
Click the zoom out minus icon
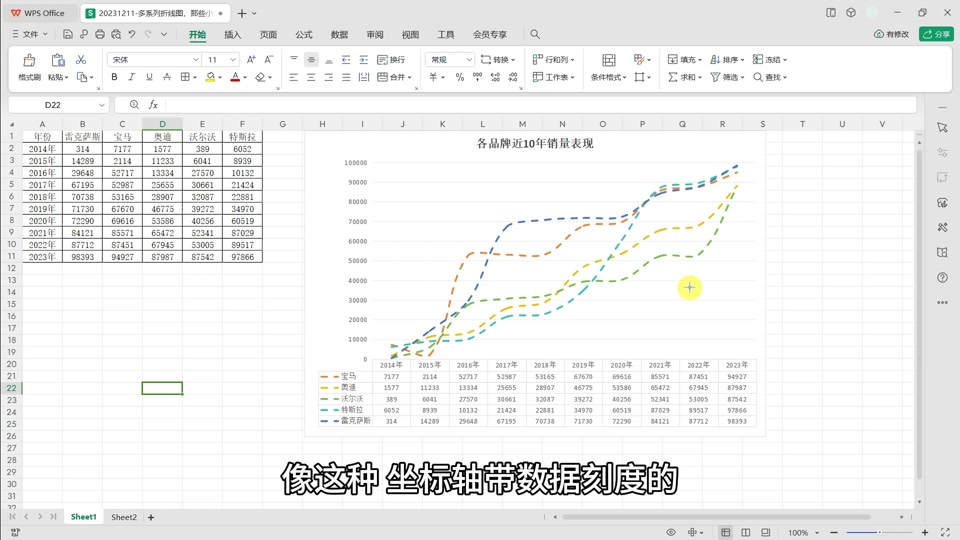(834, 533)
